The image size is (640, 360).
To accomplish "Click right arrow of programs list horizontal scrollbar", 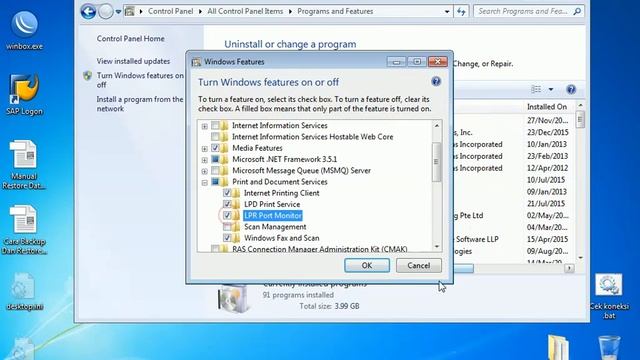I will click(569, 268).
